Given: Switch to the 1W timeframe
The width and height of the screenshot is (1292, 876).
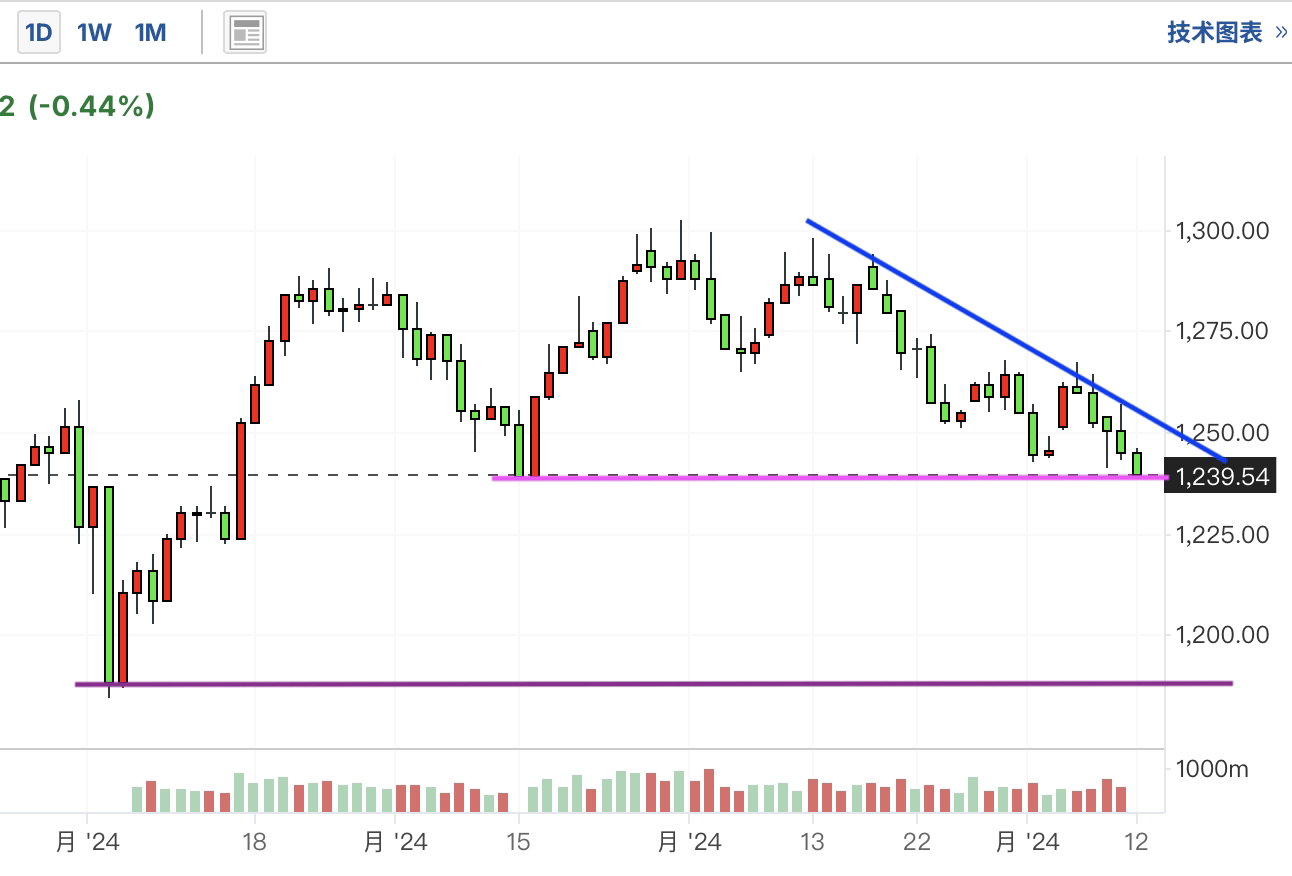Looking at the screenshot, I should tap(94, 33).
